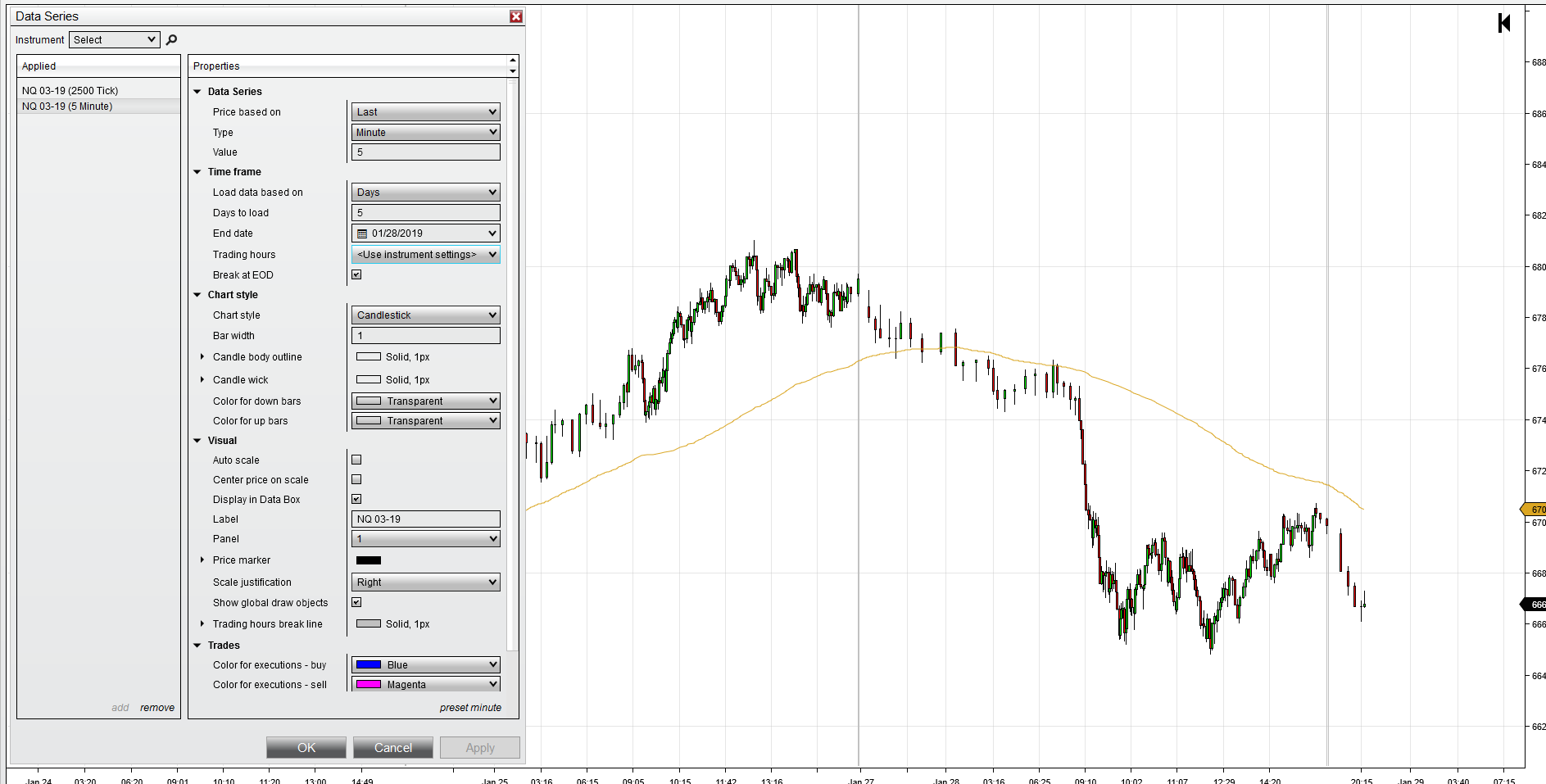Open the Instrument Select dropdown
The width and height of the screenshot is (1546, 784).
pyautogui.click(x=114, y=39)
